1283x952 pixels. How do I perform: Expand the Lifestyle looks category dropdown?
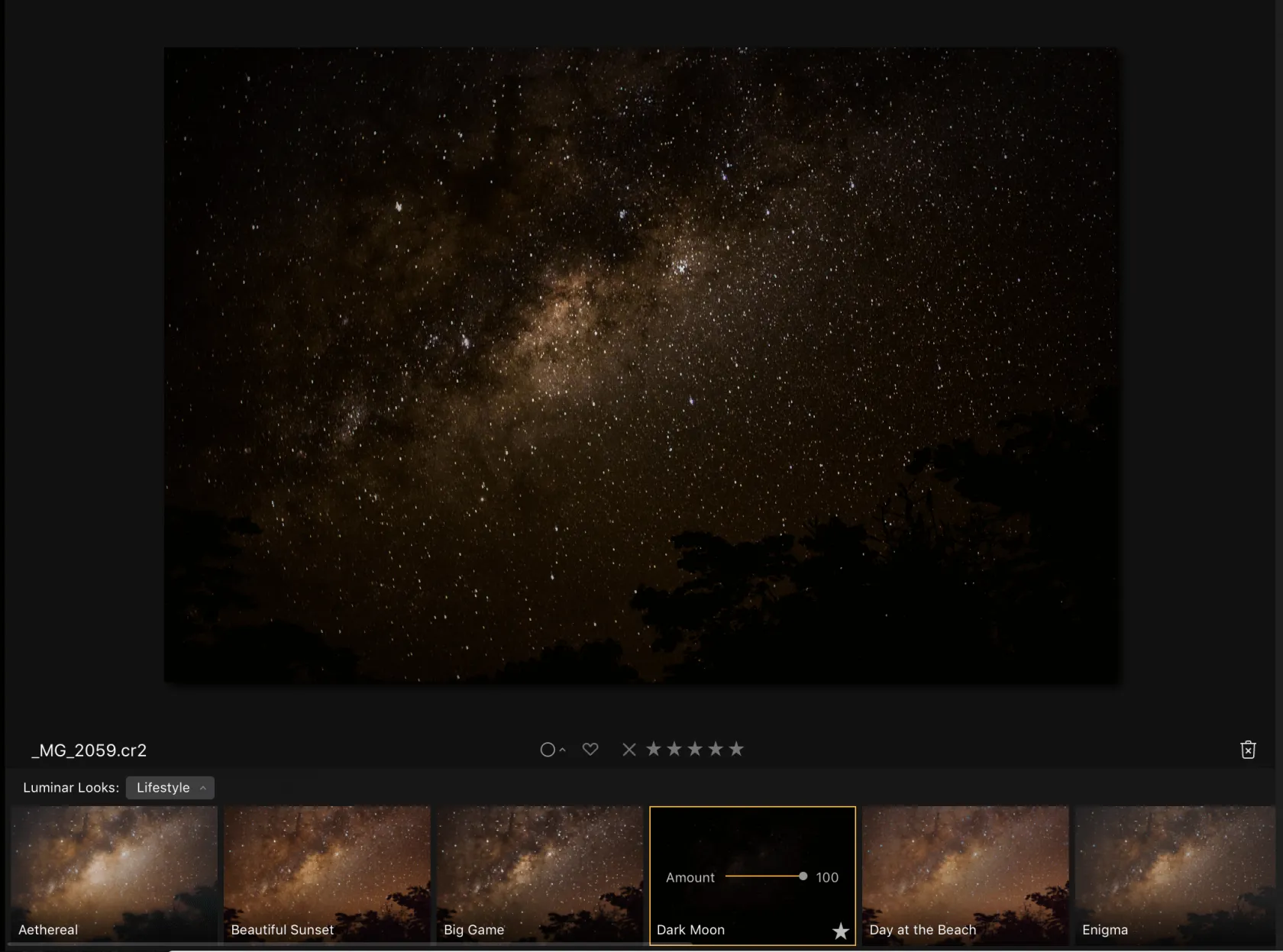coord(170,788)
